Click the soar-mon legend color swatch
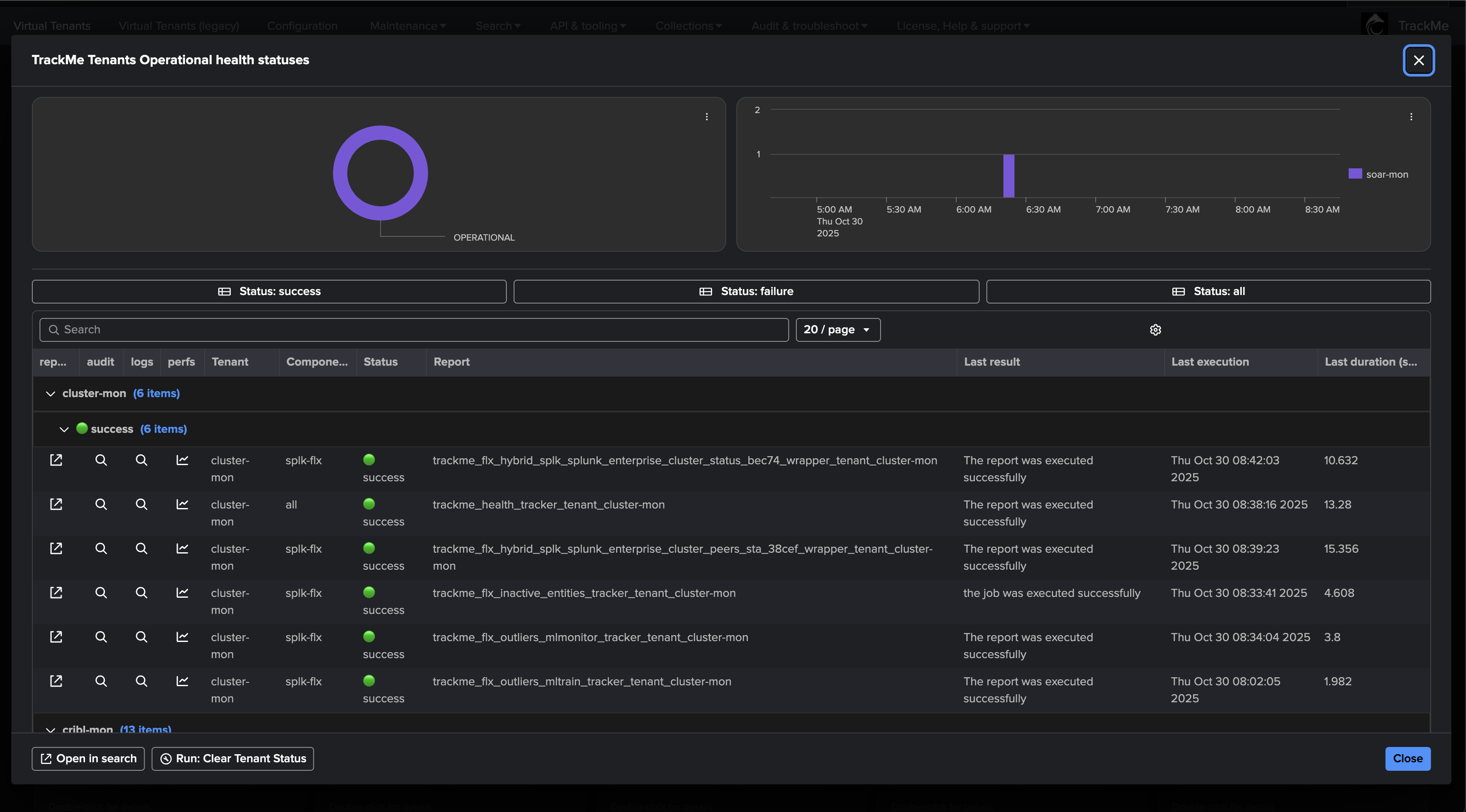The width and height of the screenshot is (1466, 812). click(1355, 174)
